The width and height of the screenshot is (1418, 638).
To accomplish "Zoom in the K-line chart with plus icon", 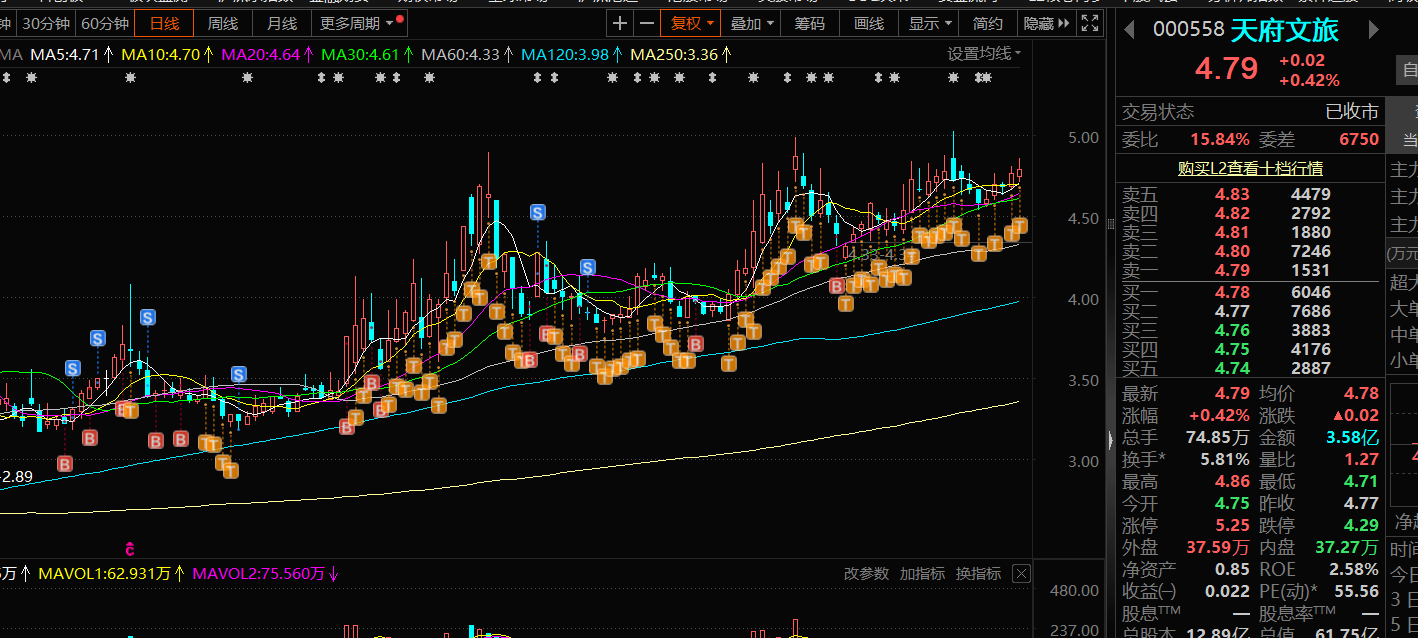I will point(621,23).
